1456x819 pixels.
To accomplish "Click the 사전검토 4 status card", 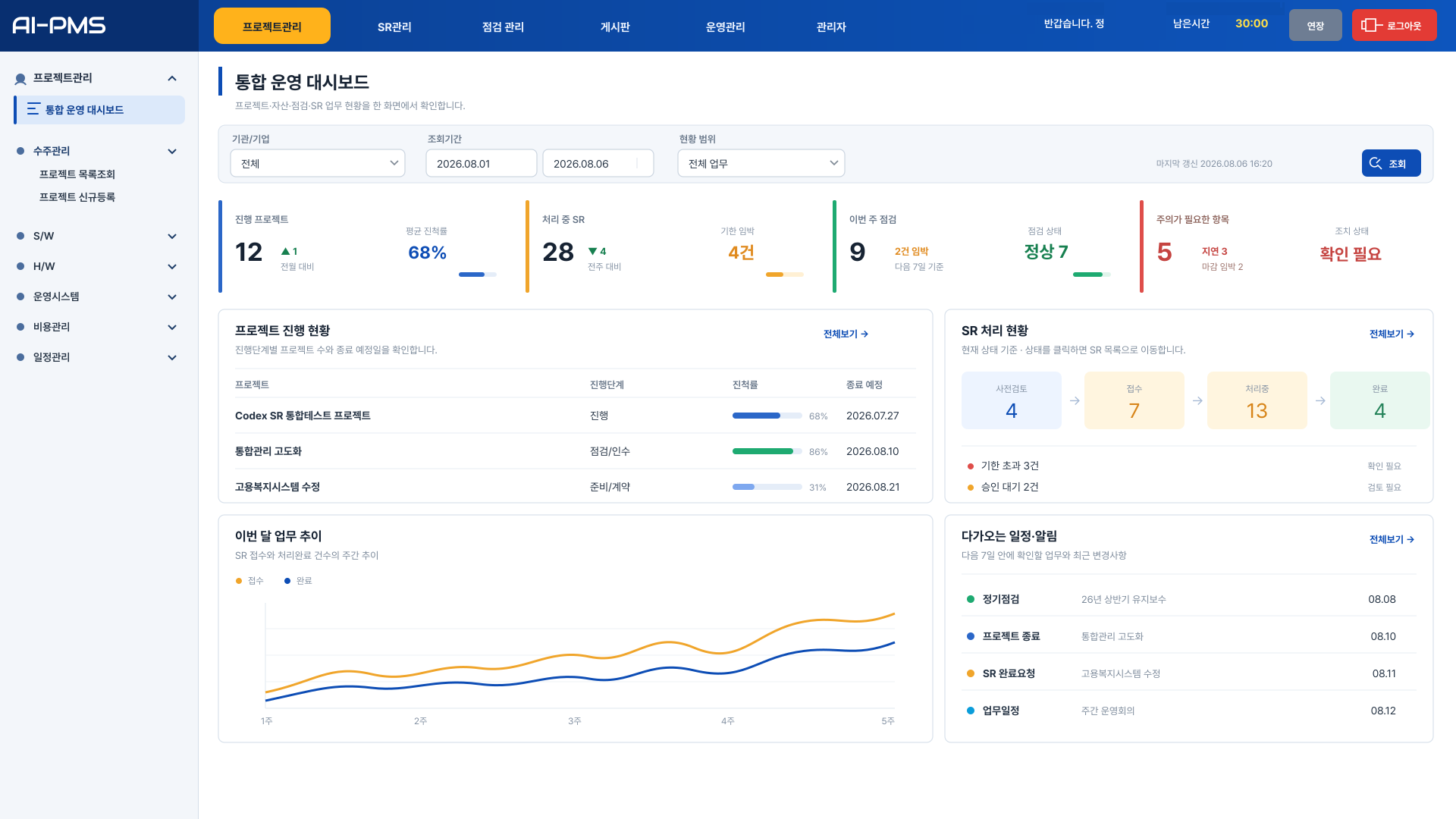I will [1011, 400].
